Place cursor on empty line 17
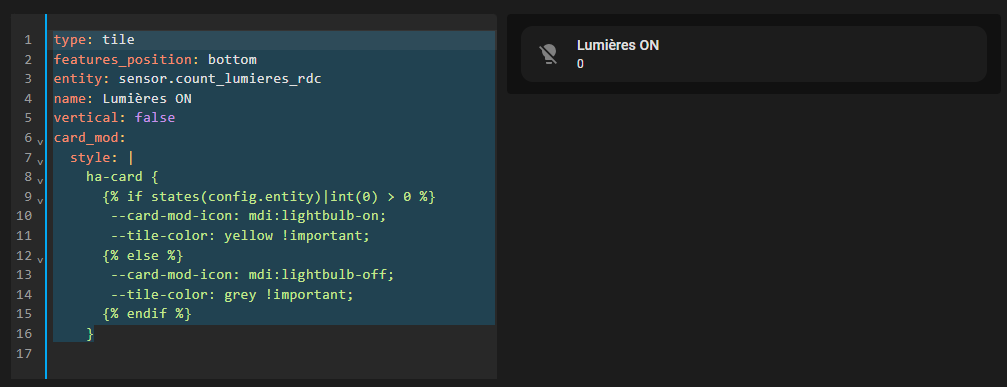Image resolution: width=1007 pixels, height=387 pixels. pos(275,354)
